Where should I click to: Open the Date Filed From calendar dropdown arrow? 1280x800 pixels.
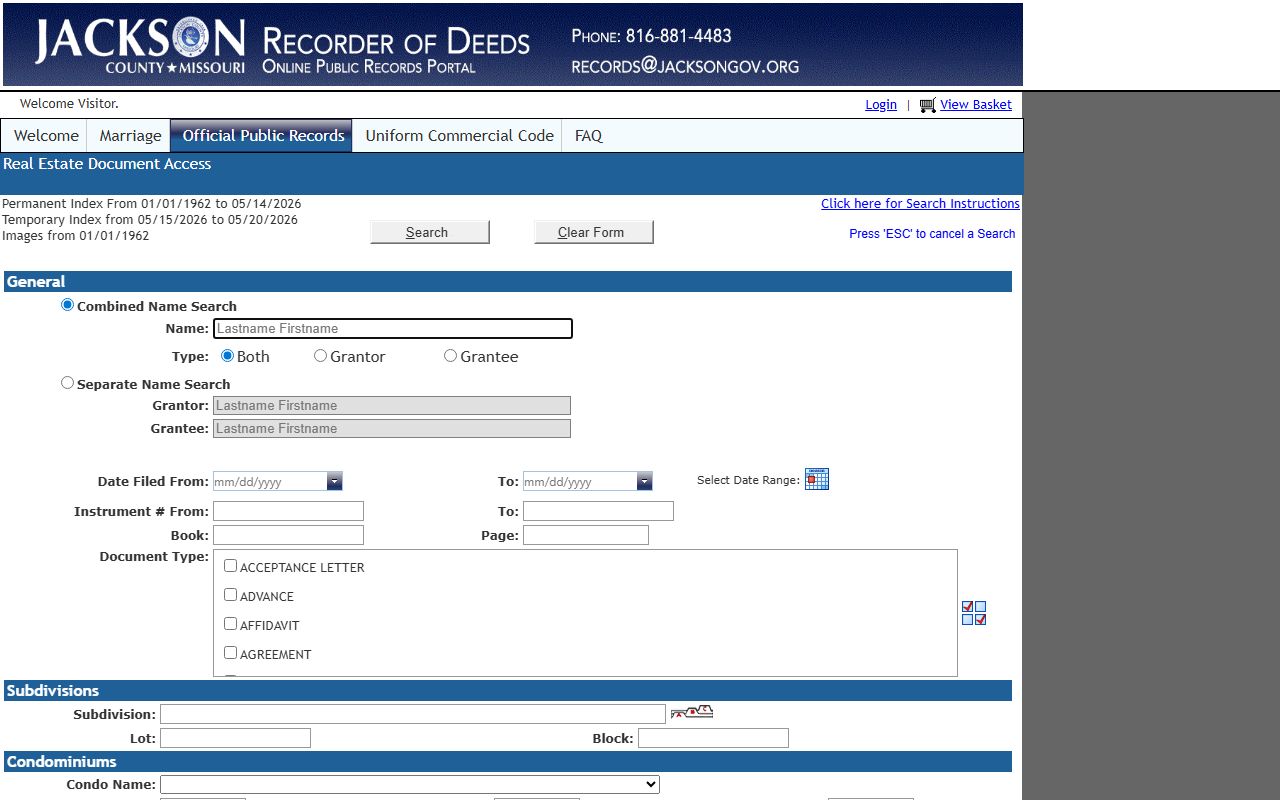[x=334, y=481]
